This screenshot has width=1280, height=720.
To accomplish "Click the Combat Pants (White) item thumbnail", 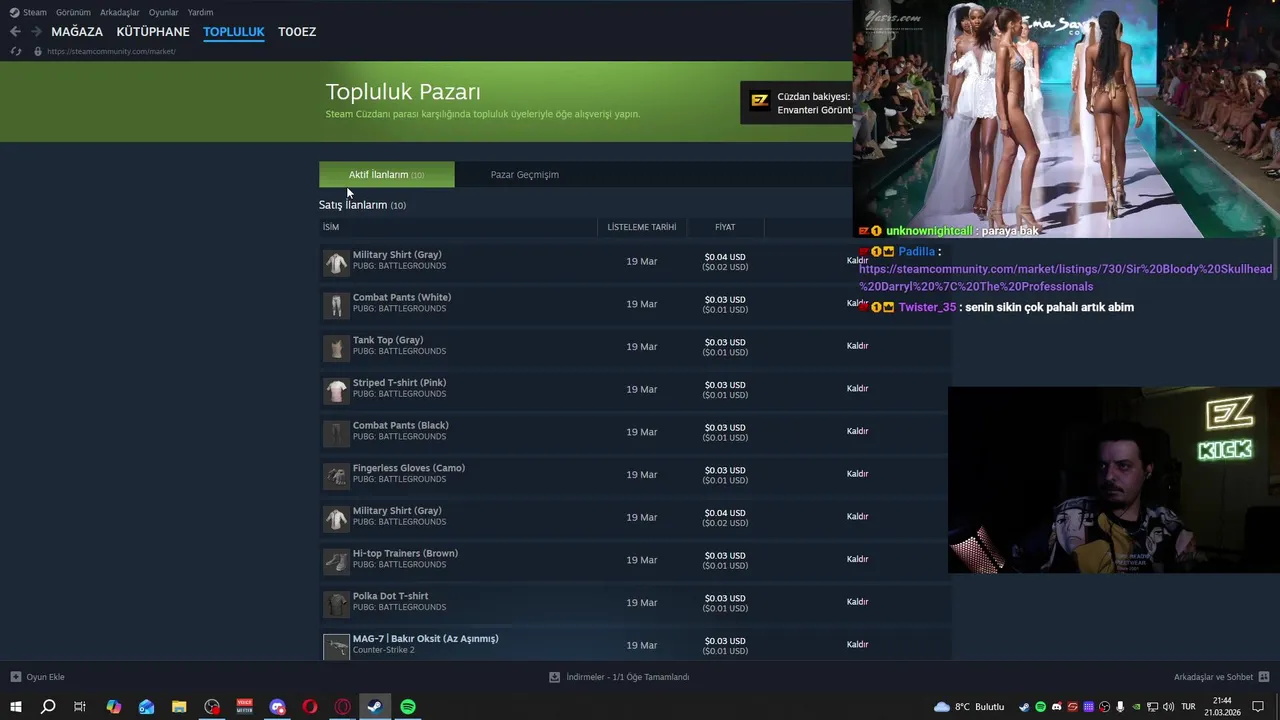I will [336, 304].
